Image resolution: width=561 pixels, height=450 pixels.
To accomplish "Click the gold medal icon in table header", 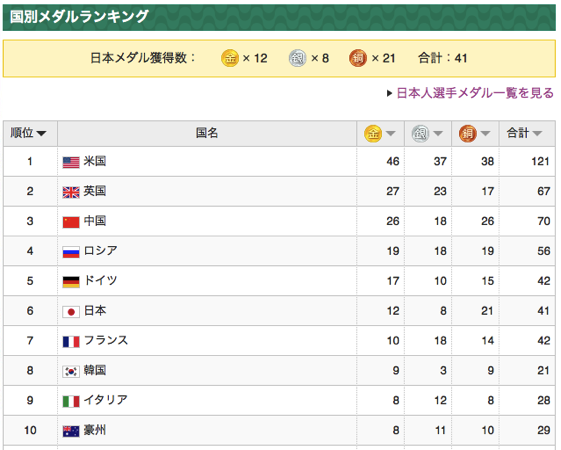I will [x=373, y=134].
